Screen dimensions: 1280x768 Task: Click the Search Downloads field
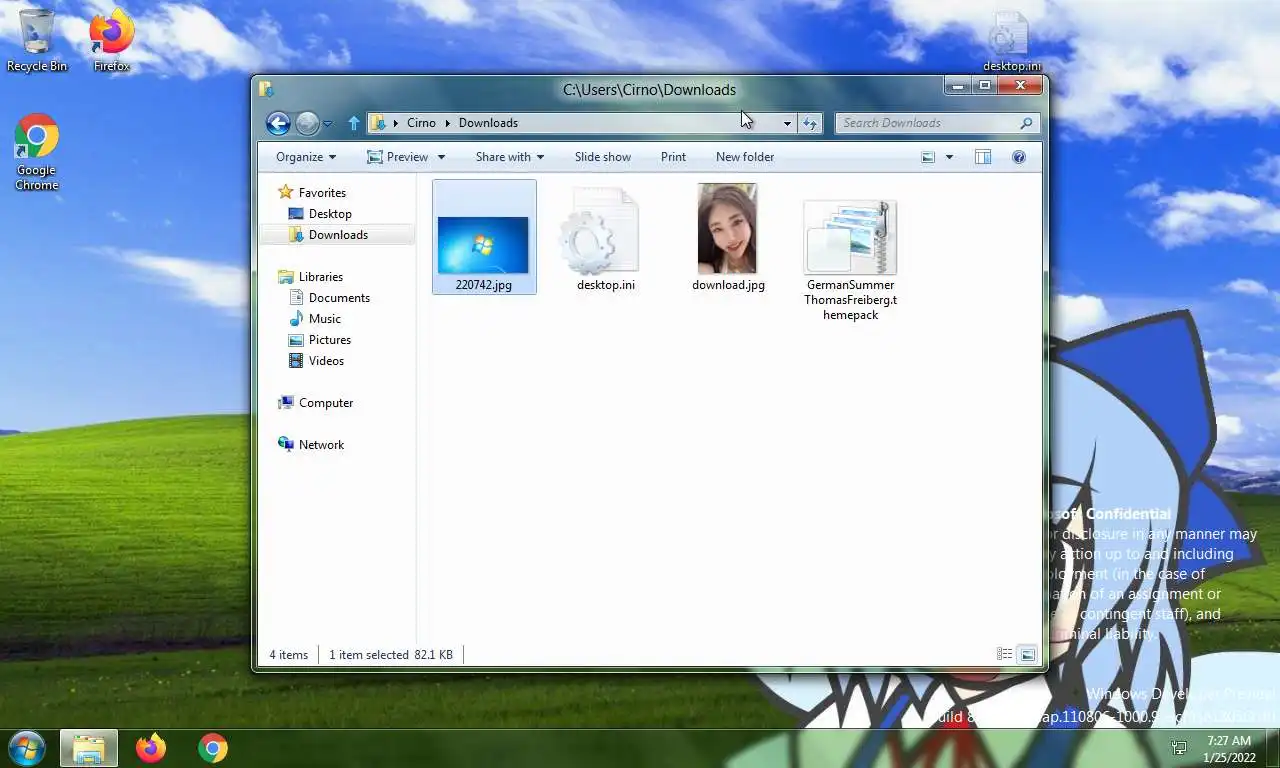[x=937, y=123]
